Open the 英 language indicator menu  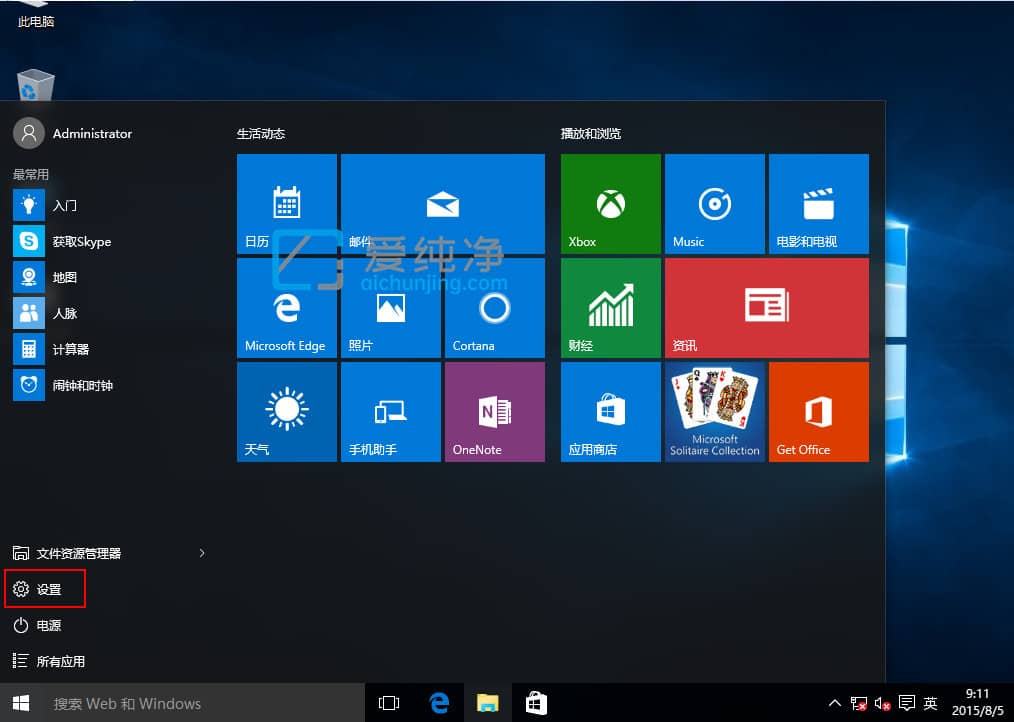point(930,703)
